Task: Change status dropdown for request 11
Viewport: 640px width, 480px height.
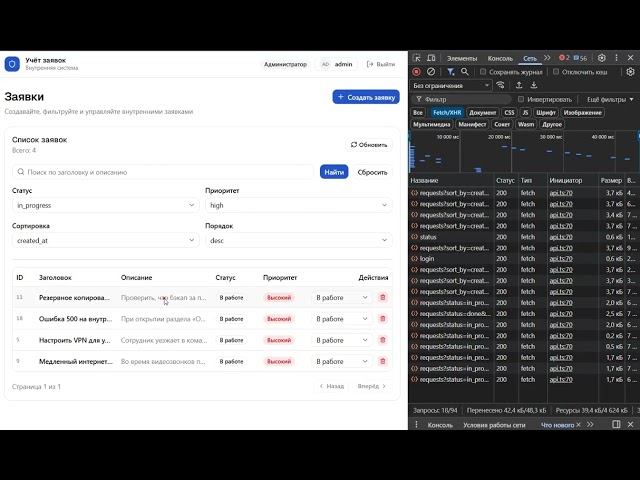Action: click(342, 298)
